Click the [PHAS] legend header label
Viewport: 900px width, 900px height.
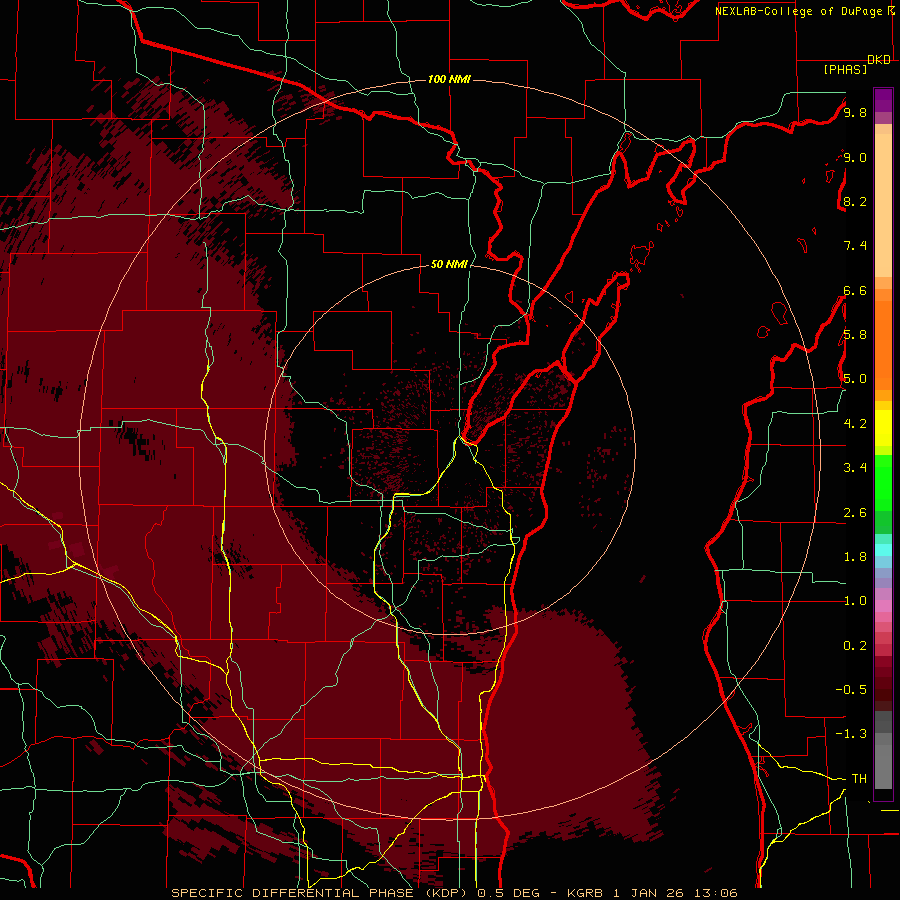[845, 70]
